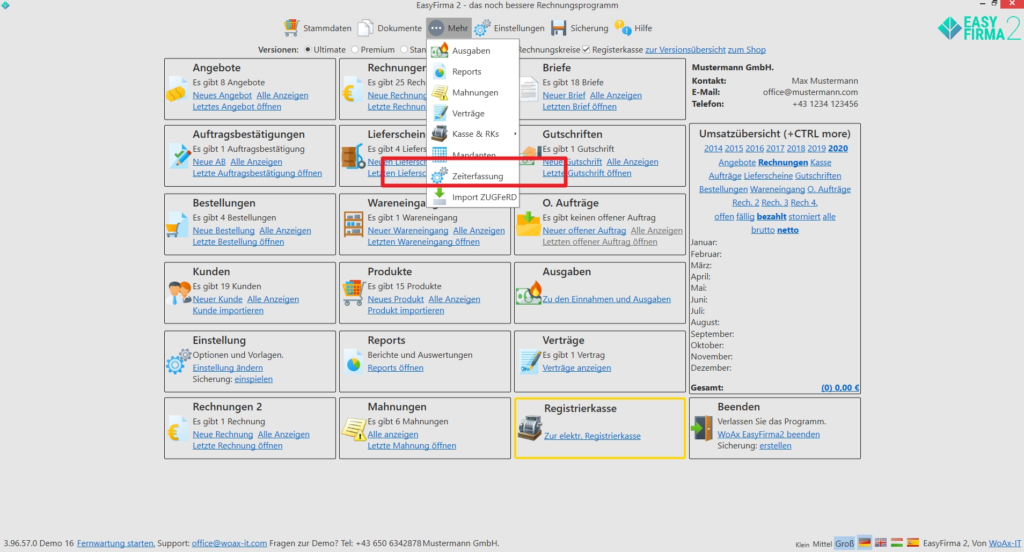Click the Einstellung tile gears icon
This screenshot has height=552, width=1024.
(x=178, y=361)
